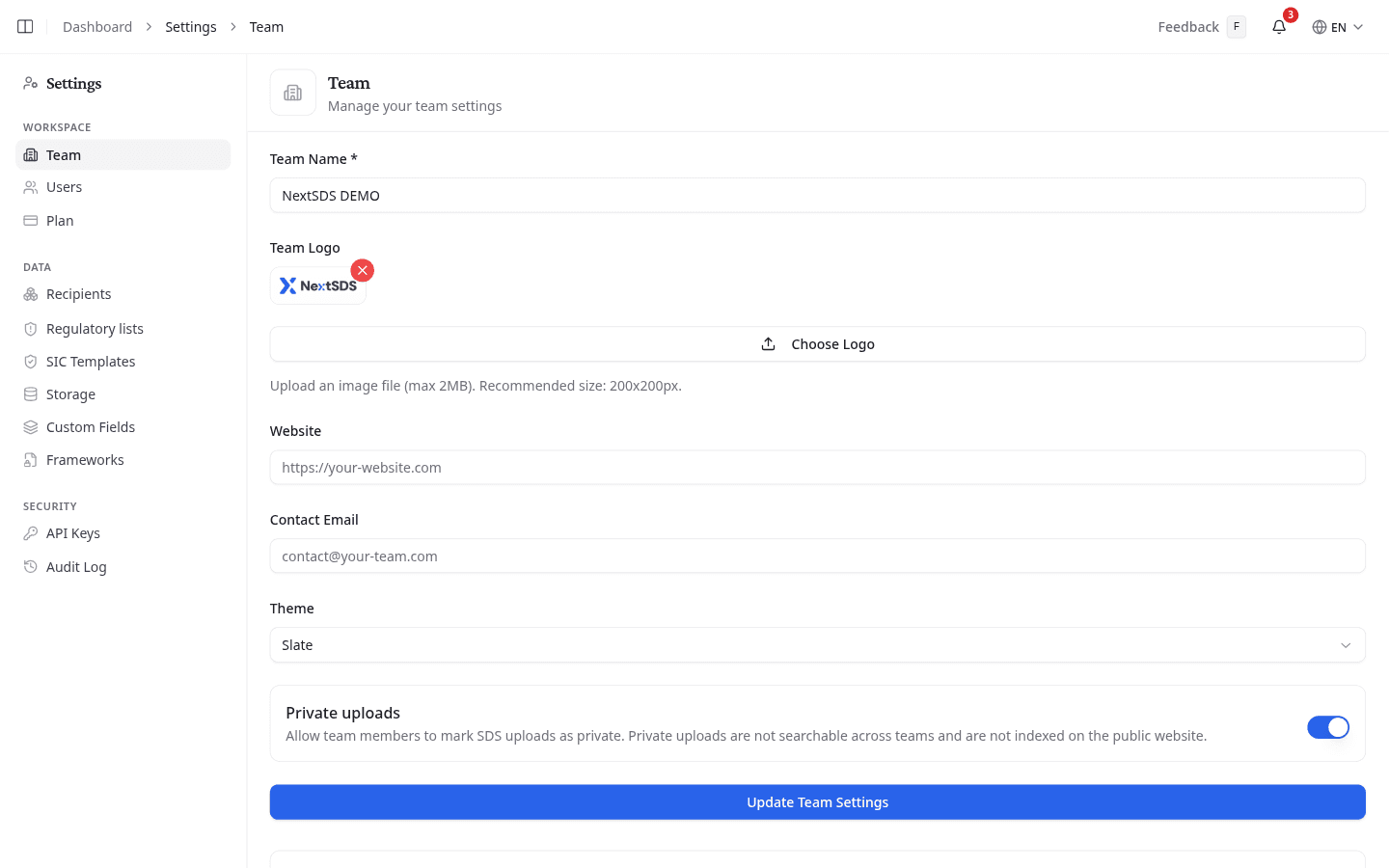Image resolution: width=1389 pixels, height=868 pixels.
Task: Click the SIC Templates shield-check icon
Action: [x=31, y=362]
